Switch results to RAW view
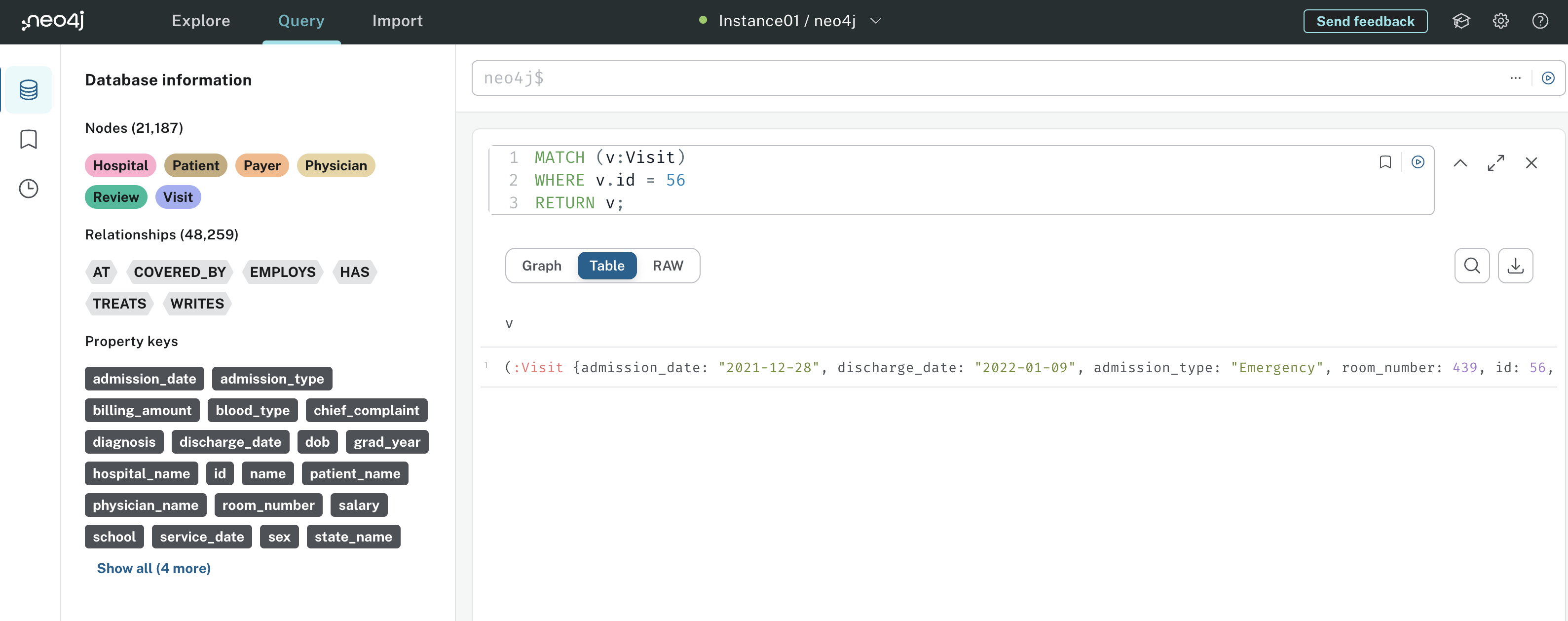Viewport: 1568px width, 621px height. point(669,266)
